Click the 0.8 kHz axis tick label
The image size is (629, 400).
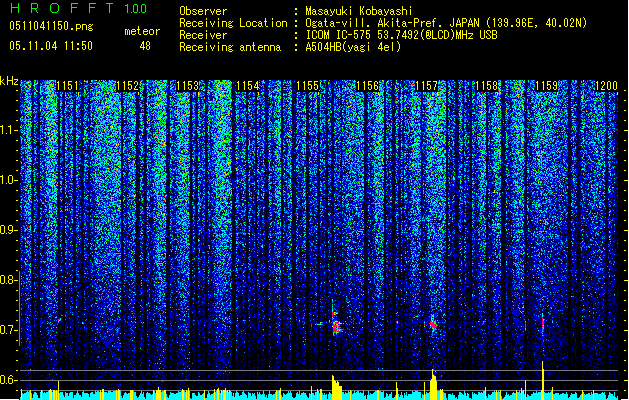[8, 280]
